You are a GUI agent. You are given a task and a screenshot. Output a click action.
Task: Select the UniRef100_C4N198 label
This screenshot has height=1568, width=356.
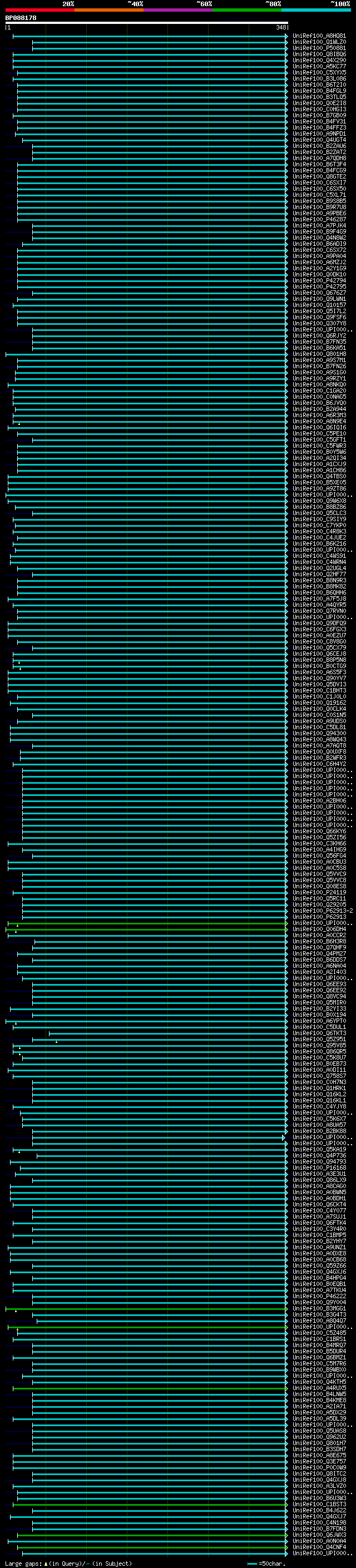tap(319, 1522)
